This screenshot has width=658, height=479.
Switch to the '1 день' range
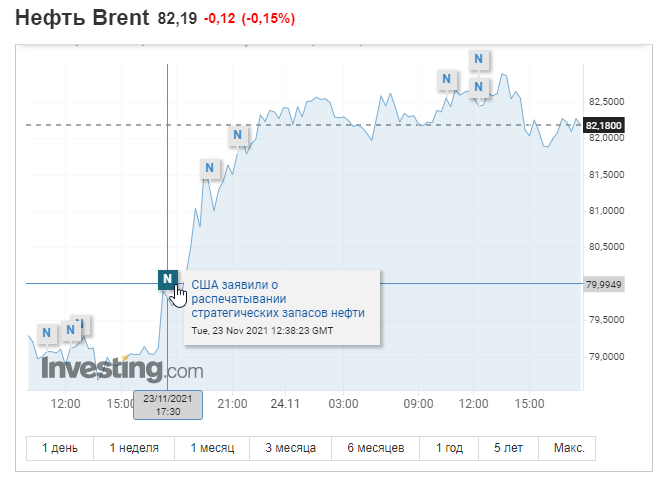[x=60, y=447]
